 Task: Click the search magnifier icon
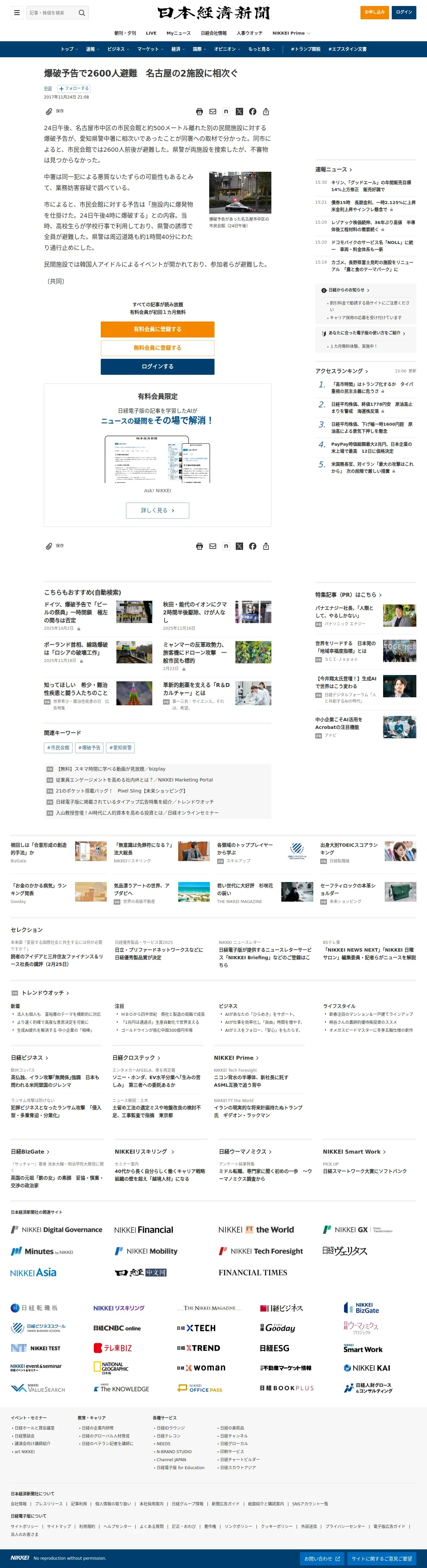[81, 13]
